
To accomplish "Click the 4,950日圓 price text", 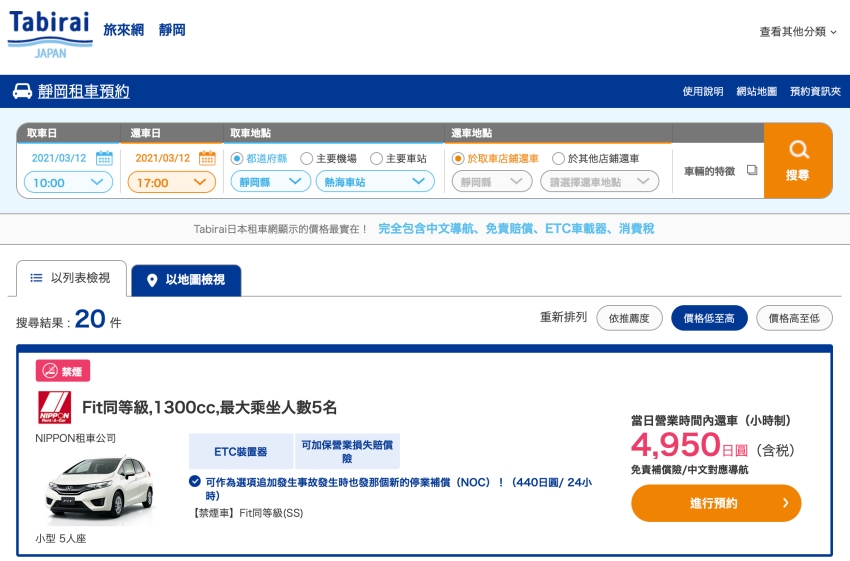I will tap(690, 446).
